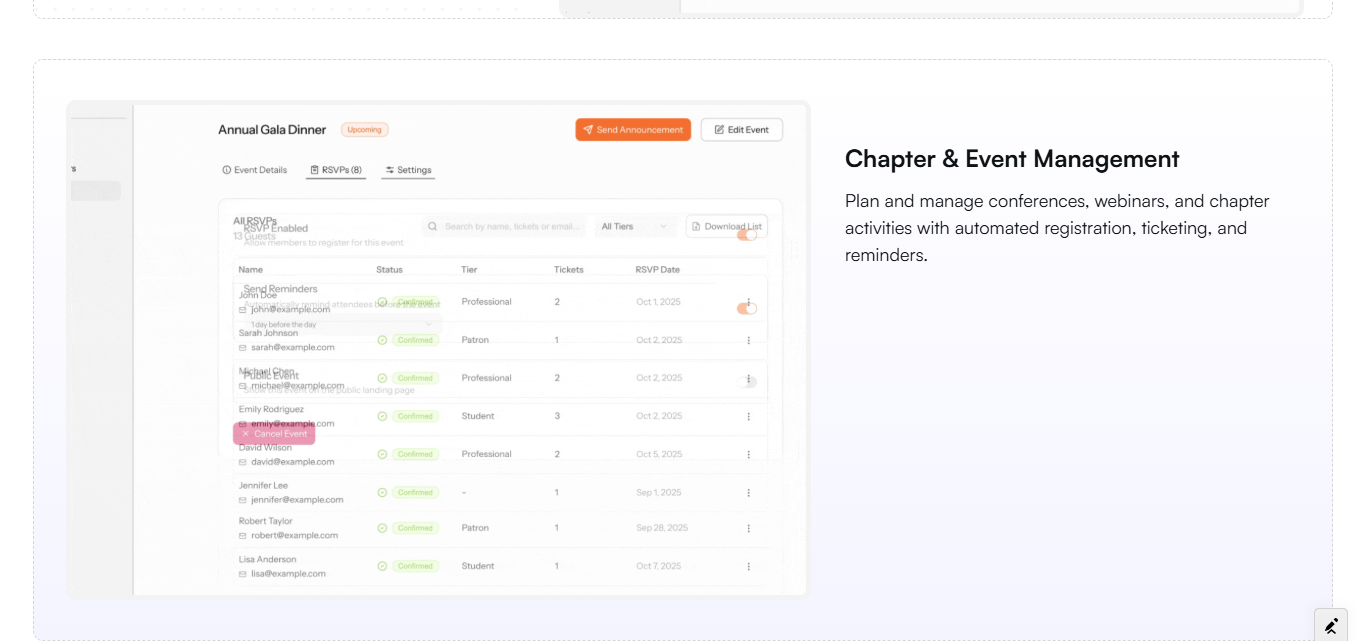This screenshot has width=1366, height=641.
Task: Turn off the Send Reminders toggle
Action: tap(748, 308)
